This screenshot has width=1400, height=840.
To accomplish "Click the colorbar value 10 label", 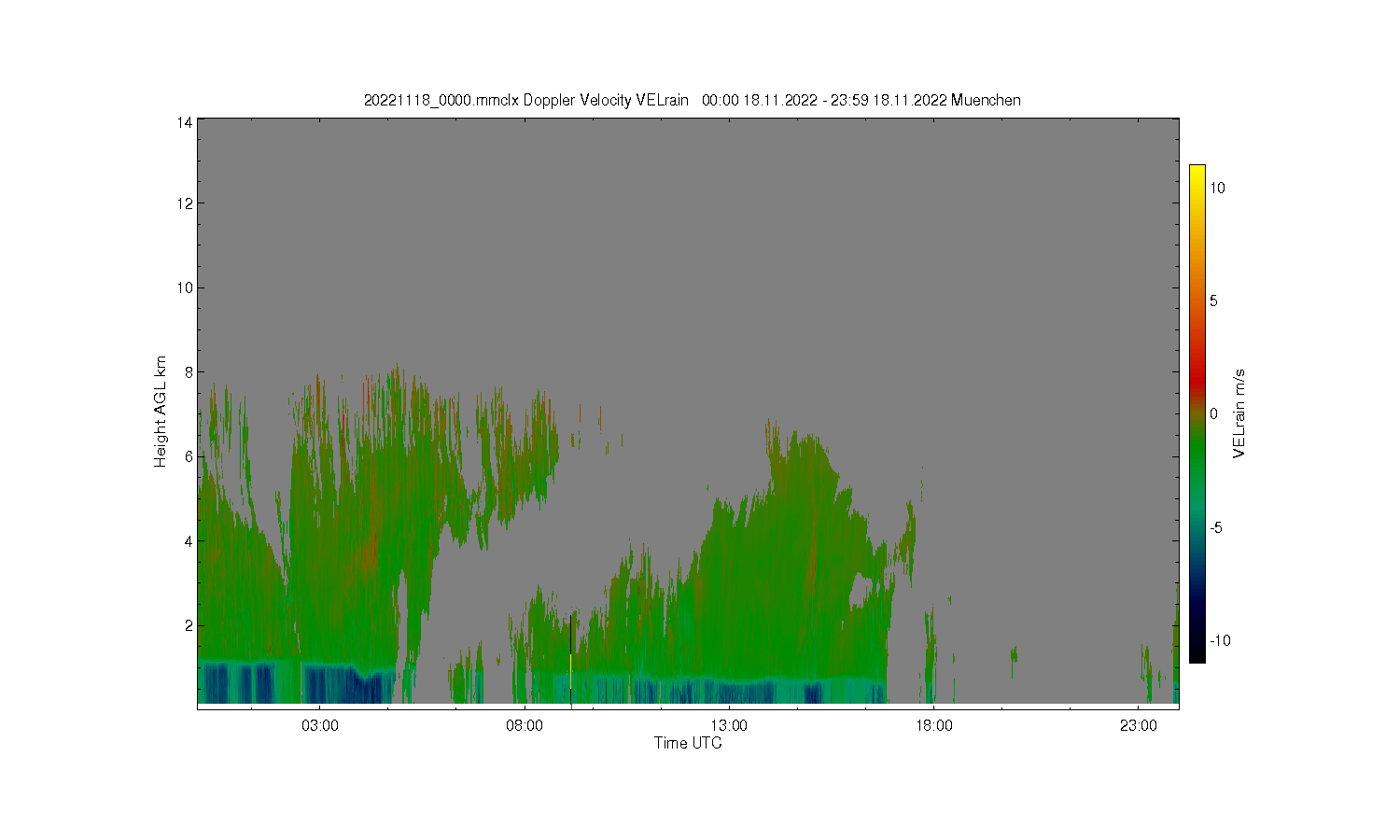I will click(x=1218, y=188).
